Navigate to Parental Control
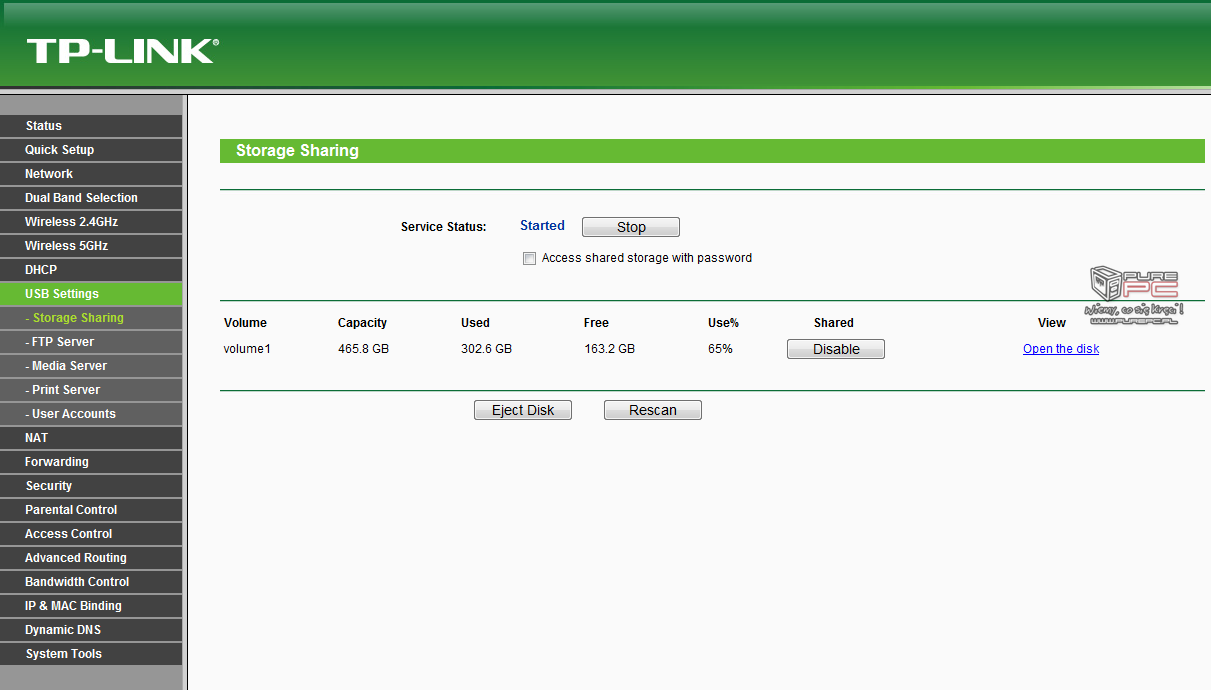The image size is (1211, 690). coord(71,510)
